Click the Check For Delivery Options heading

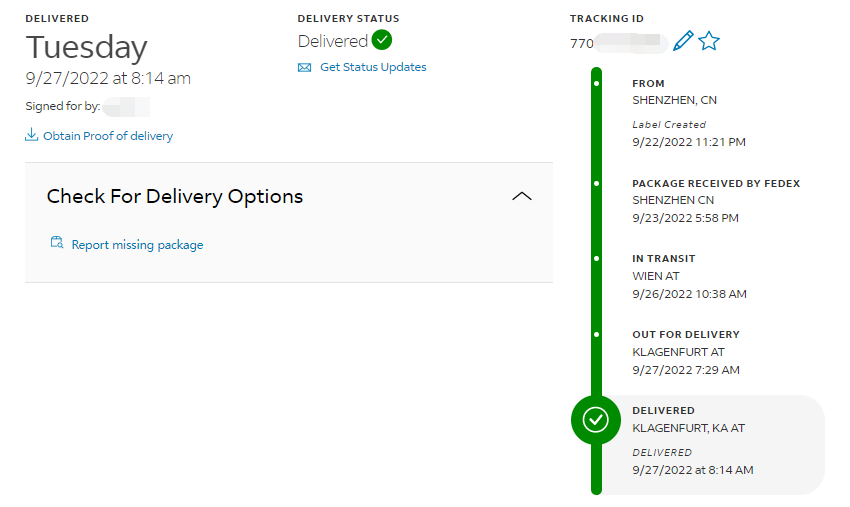175,196
